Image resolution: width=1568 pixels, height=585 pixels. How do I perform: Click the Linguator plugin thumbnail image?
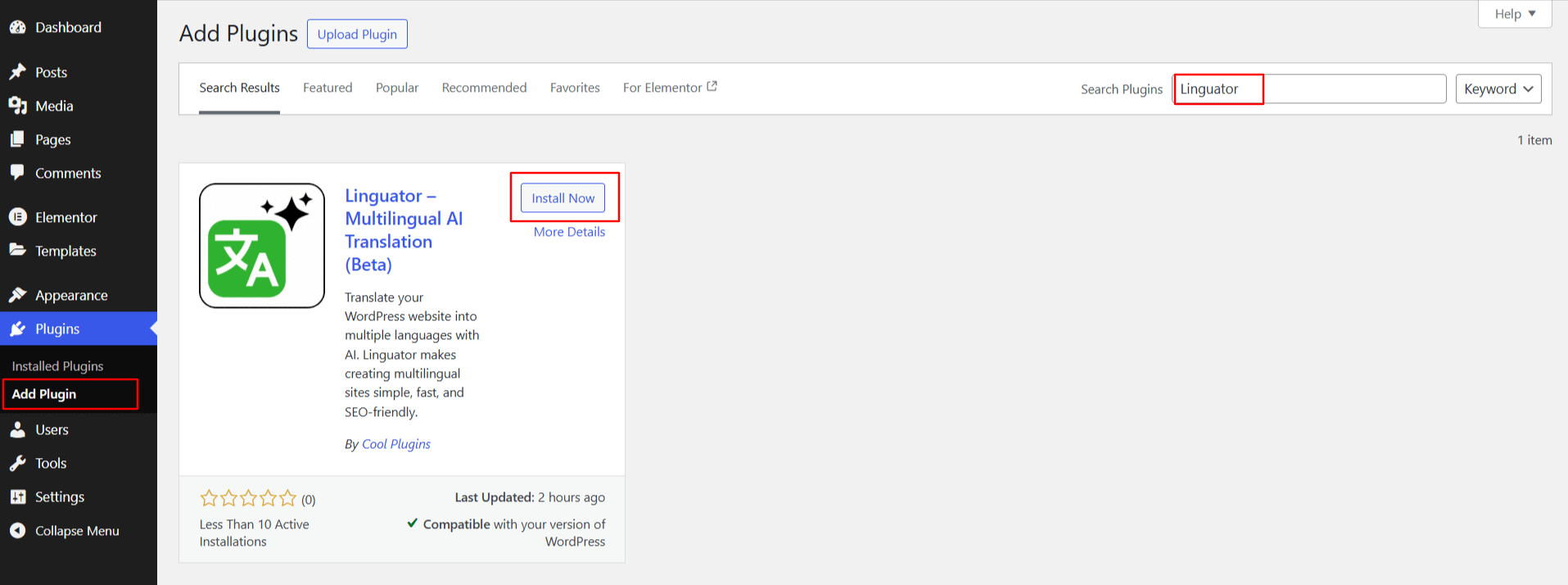pyautogui.click(x=262, y=246)
